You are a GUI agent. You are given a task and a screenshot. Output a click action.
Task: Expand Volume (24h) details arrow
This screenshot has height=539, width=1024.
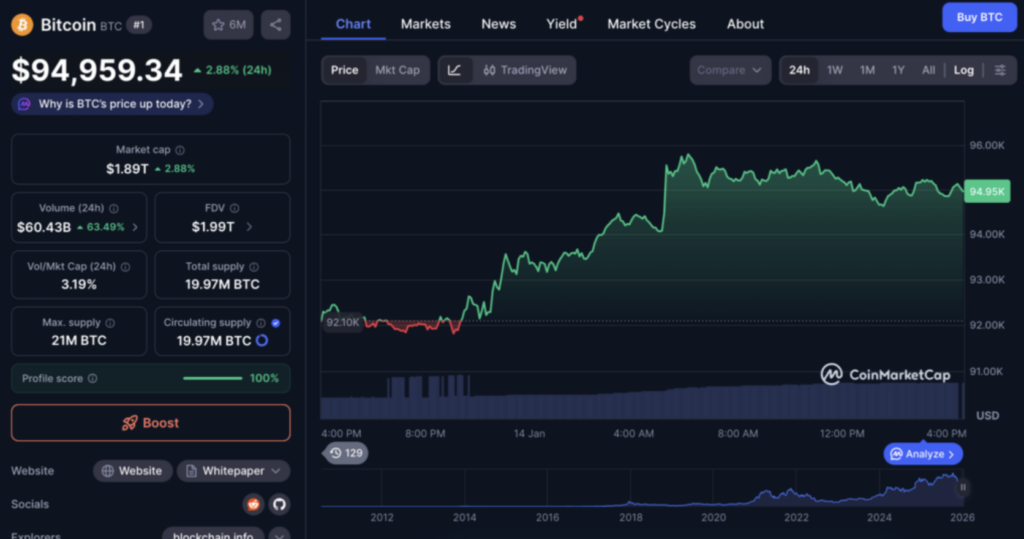tap(135, 227)
